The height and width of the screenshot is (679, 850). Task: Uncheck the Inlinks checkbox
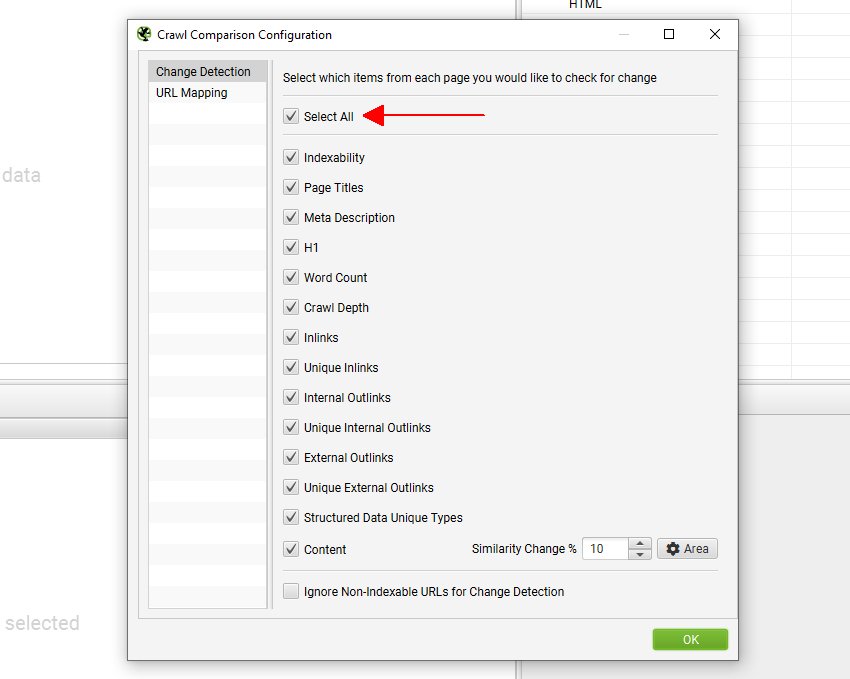click(291, 337)
